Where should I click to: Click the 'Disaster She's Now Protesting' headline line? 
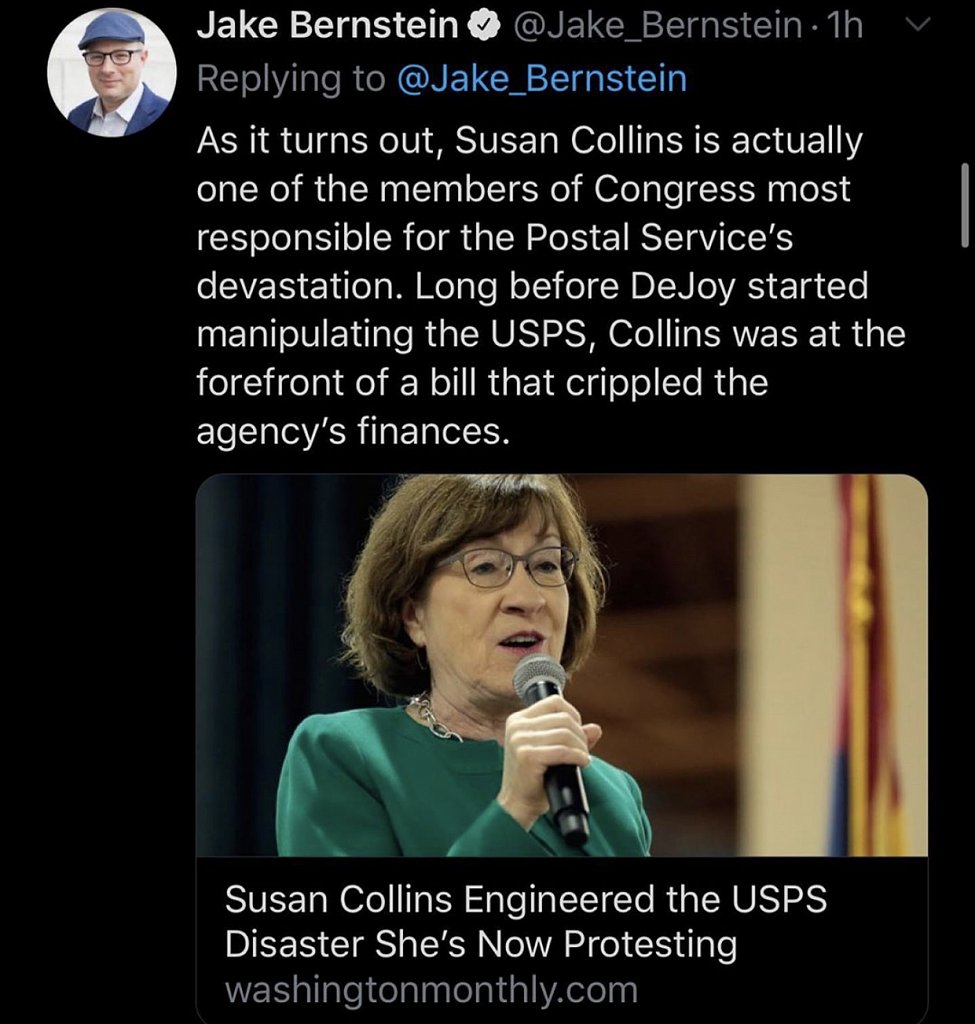coord(481,945)
